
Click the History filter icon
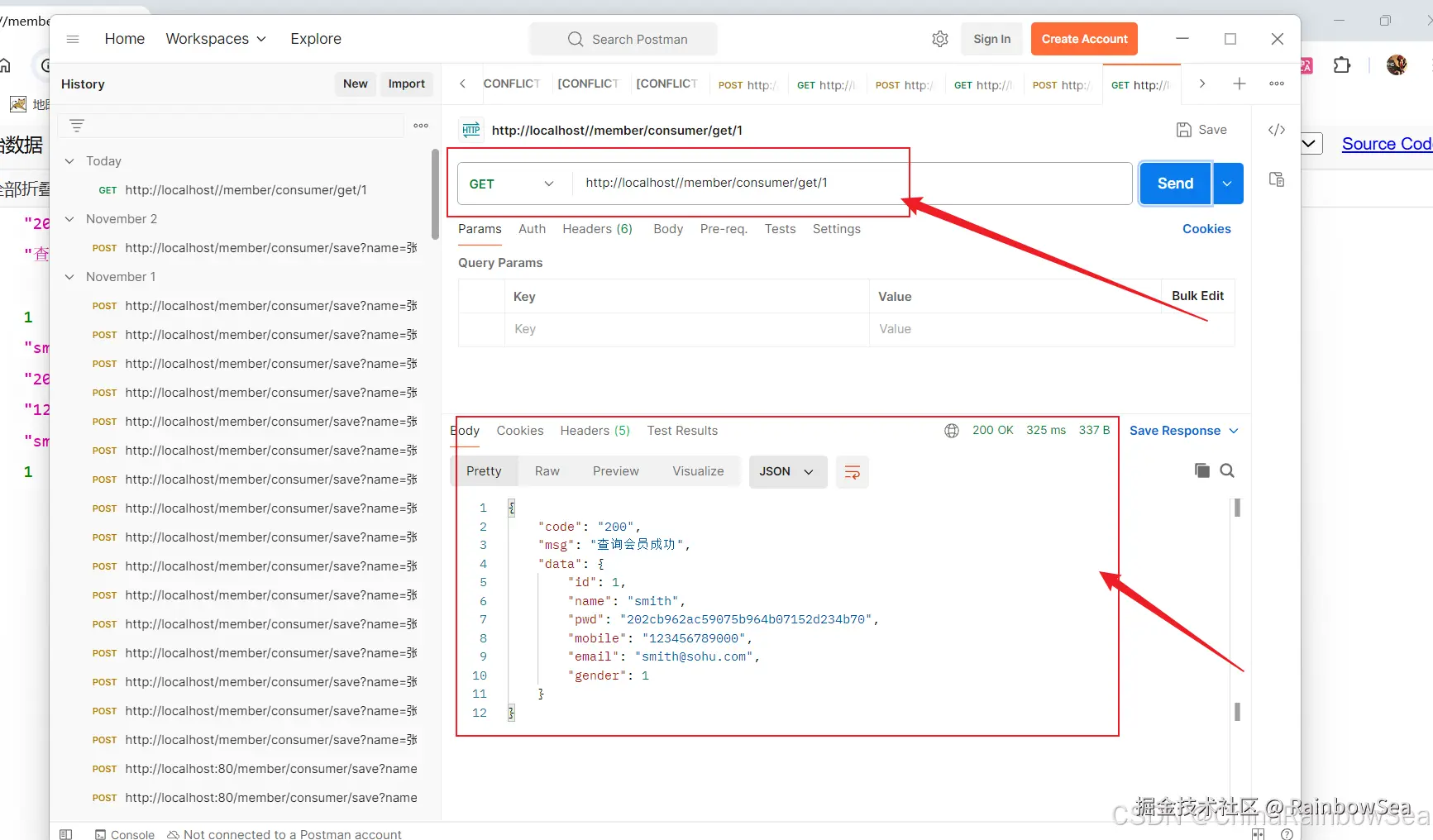[x=77, y=126]
